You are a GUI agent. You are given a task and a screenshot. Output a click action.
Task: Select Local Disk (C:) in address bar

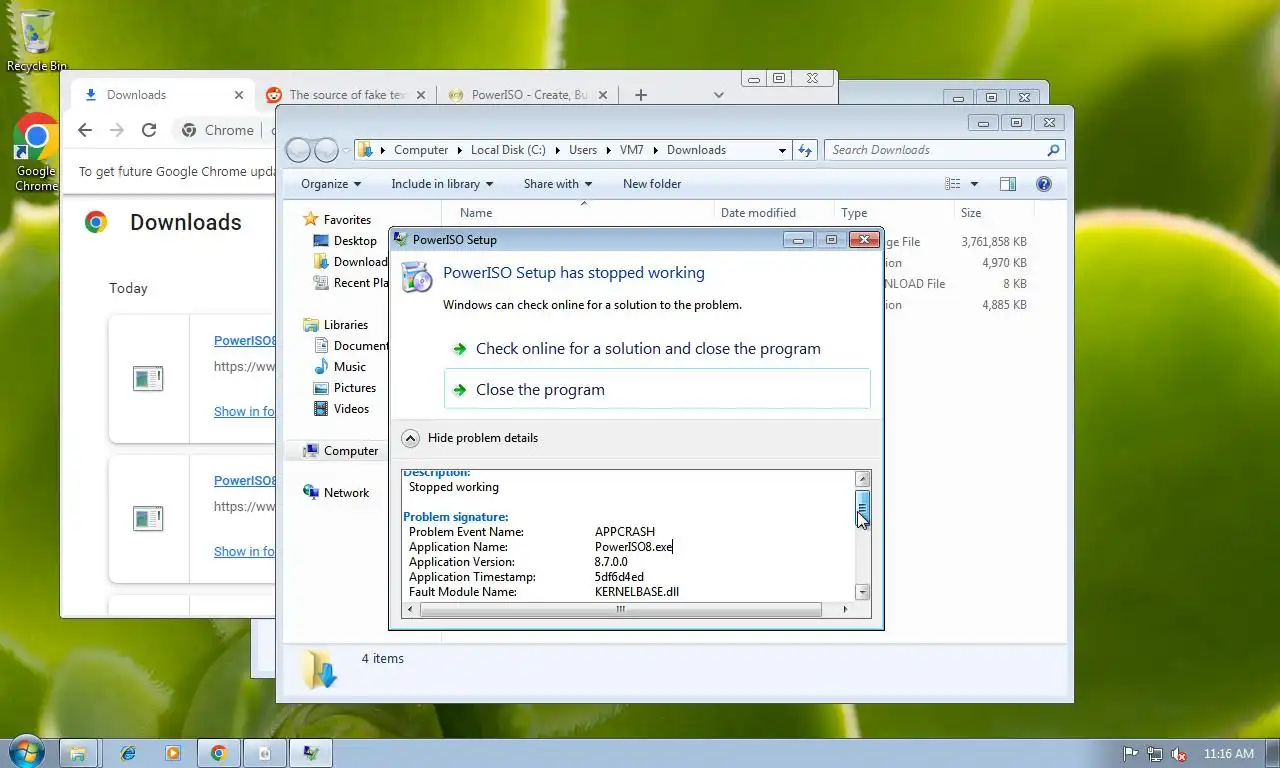508,150
